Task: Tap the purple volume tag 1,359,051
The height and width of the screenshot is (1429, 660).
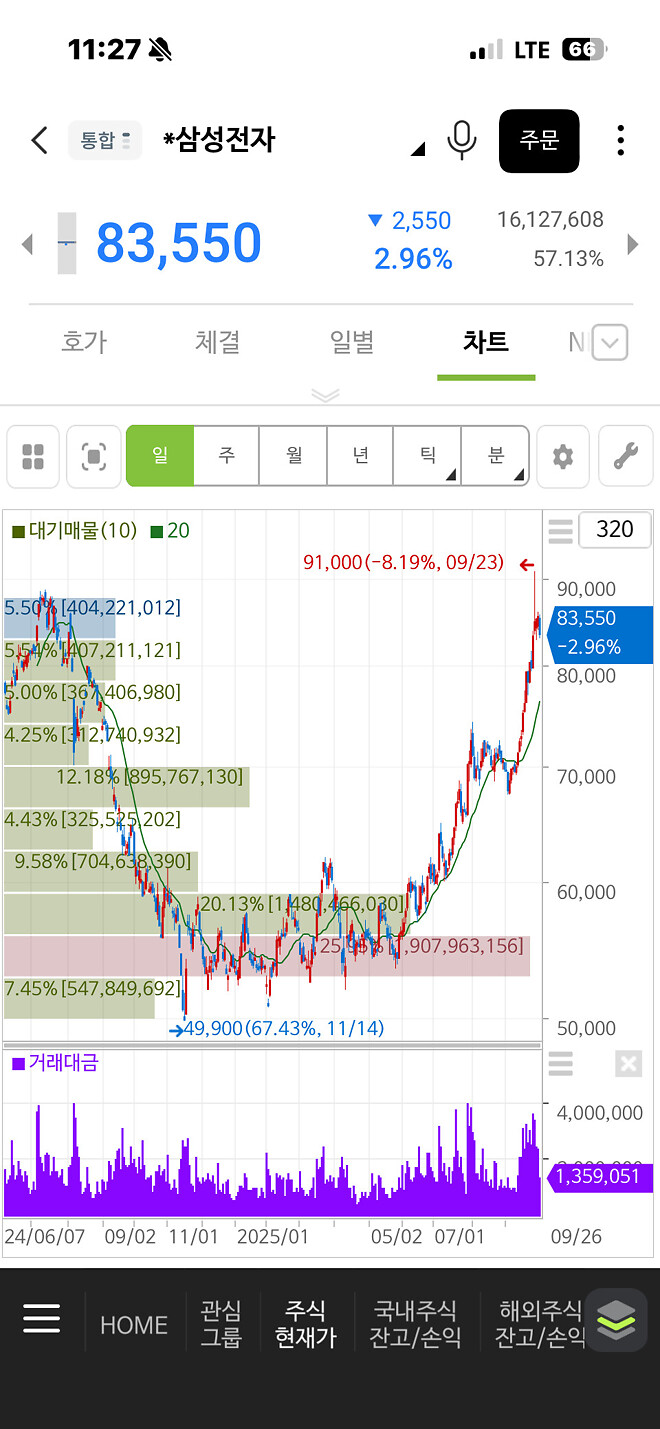Action: [598, 1177]
